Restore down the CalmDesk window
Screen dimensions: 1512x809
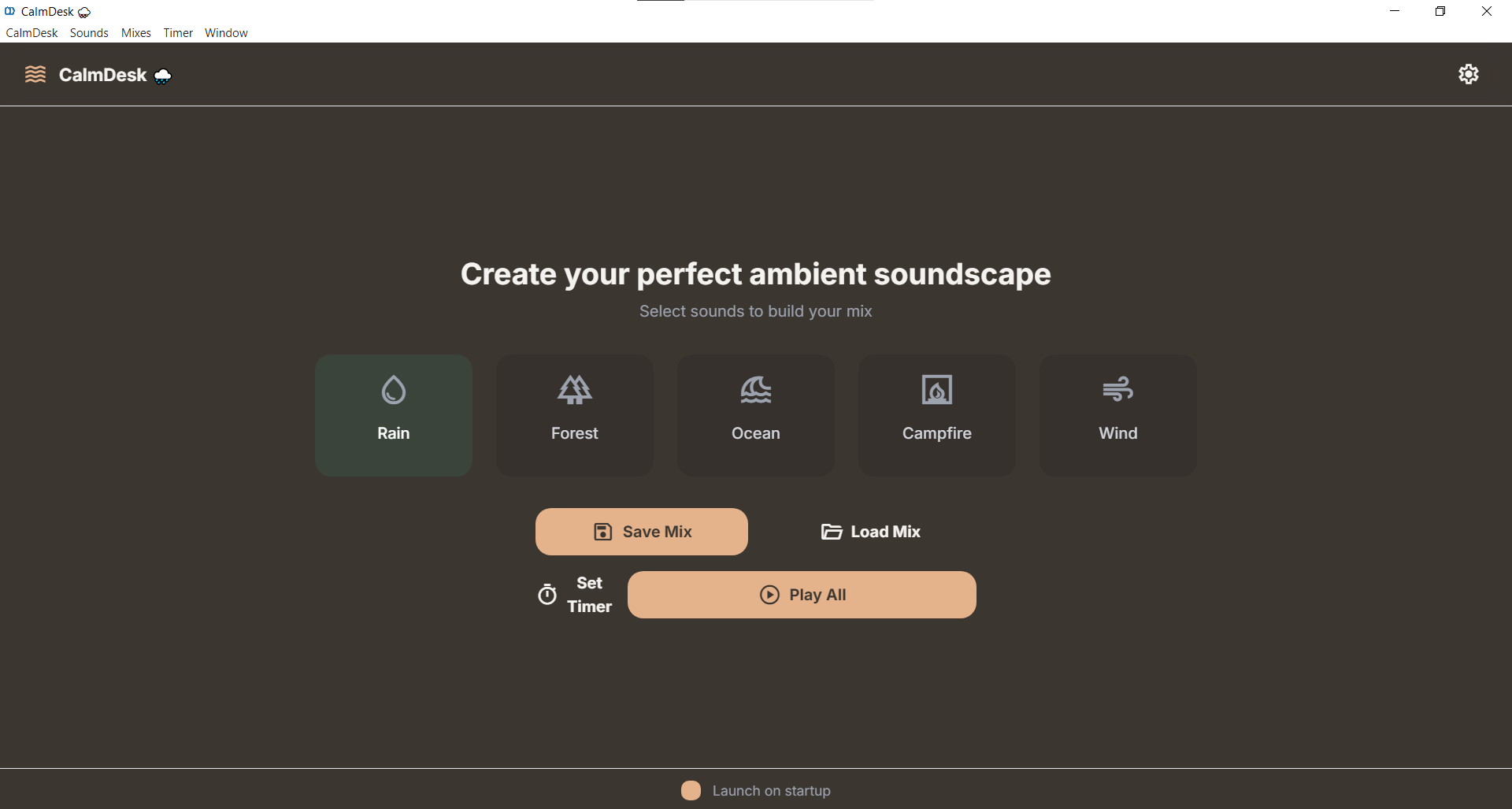[x=1440, y=11]
